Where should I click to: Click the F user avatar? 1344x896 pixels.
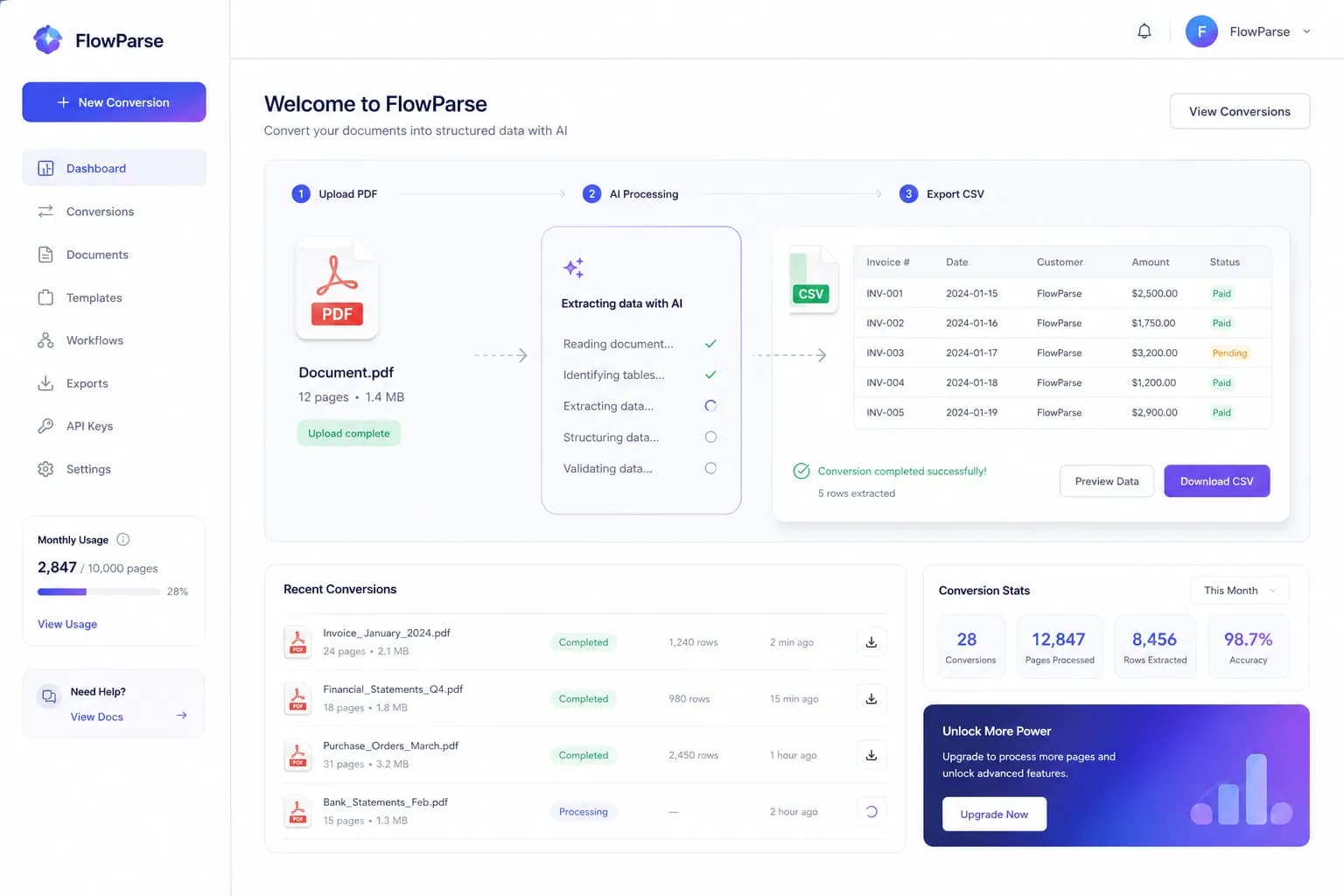click(1201, 31)
